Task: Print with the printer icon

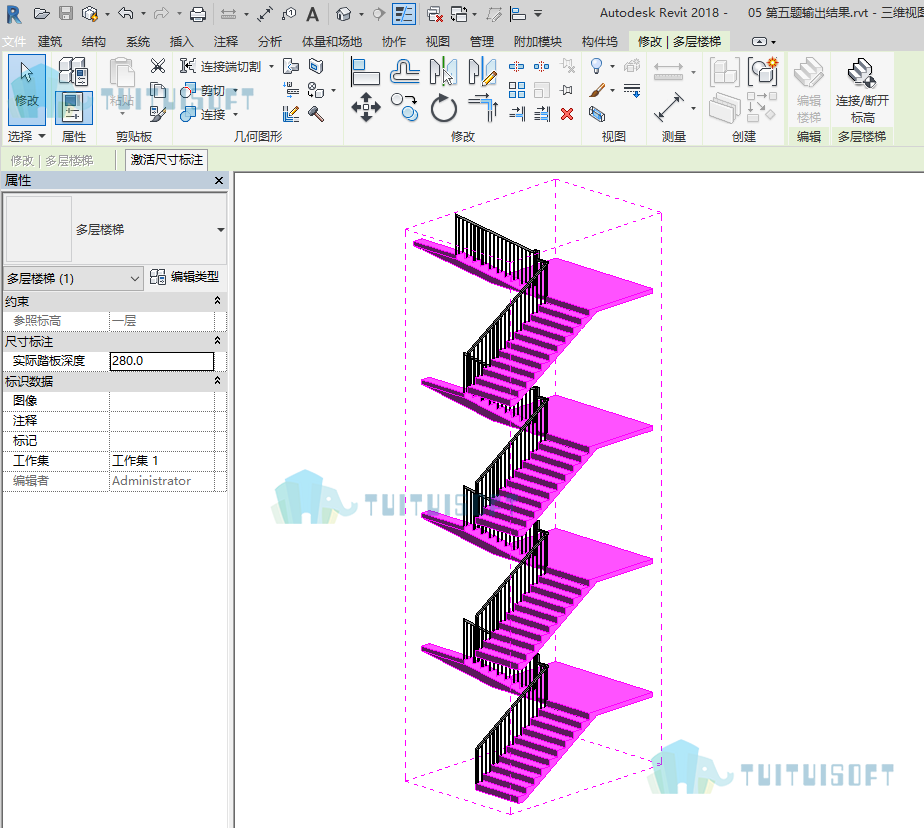Action: point(197,14)
